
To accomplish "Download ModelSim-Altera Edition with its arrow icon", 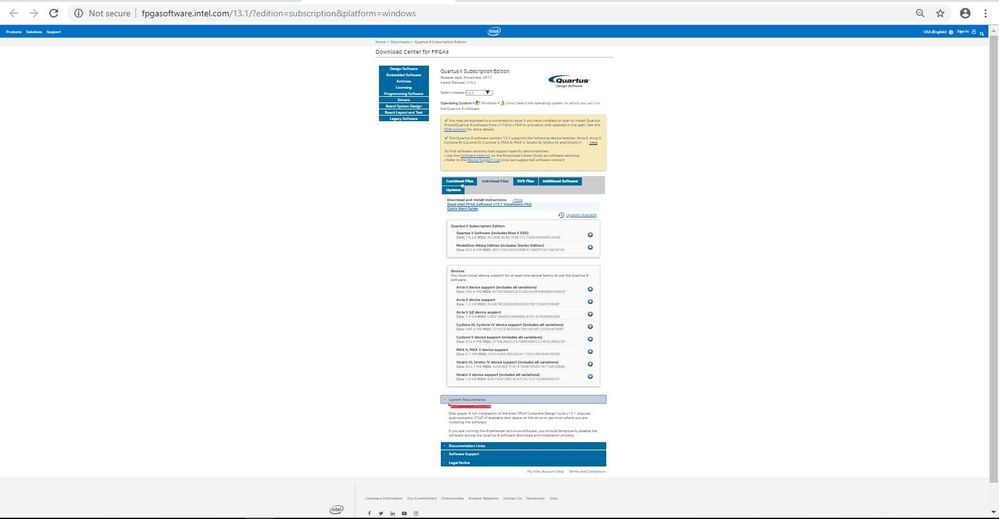I will point(590,247).
